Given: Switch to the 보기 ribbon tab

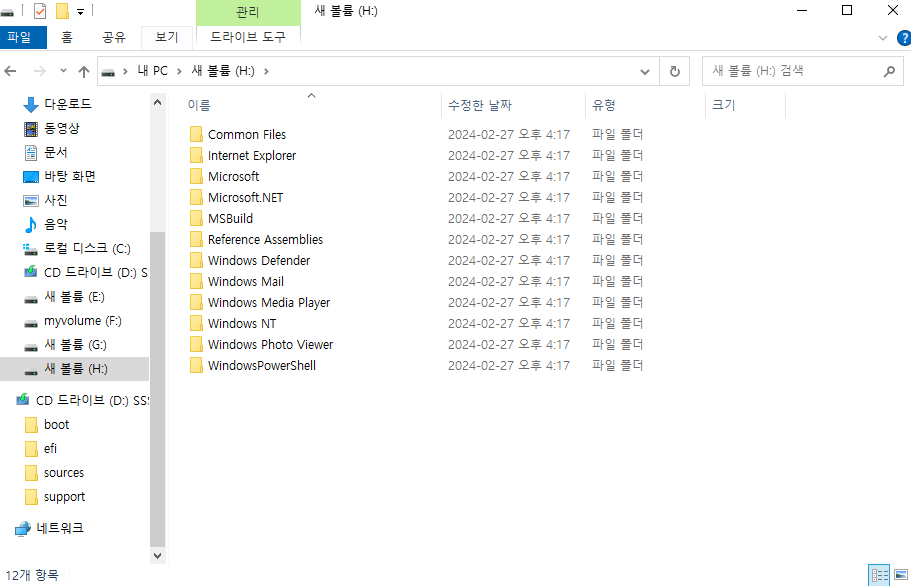Looking at the screenshot, I should (167, 37).
